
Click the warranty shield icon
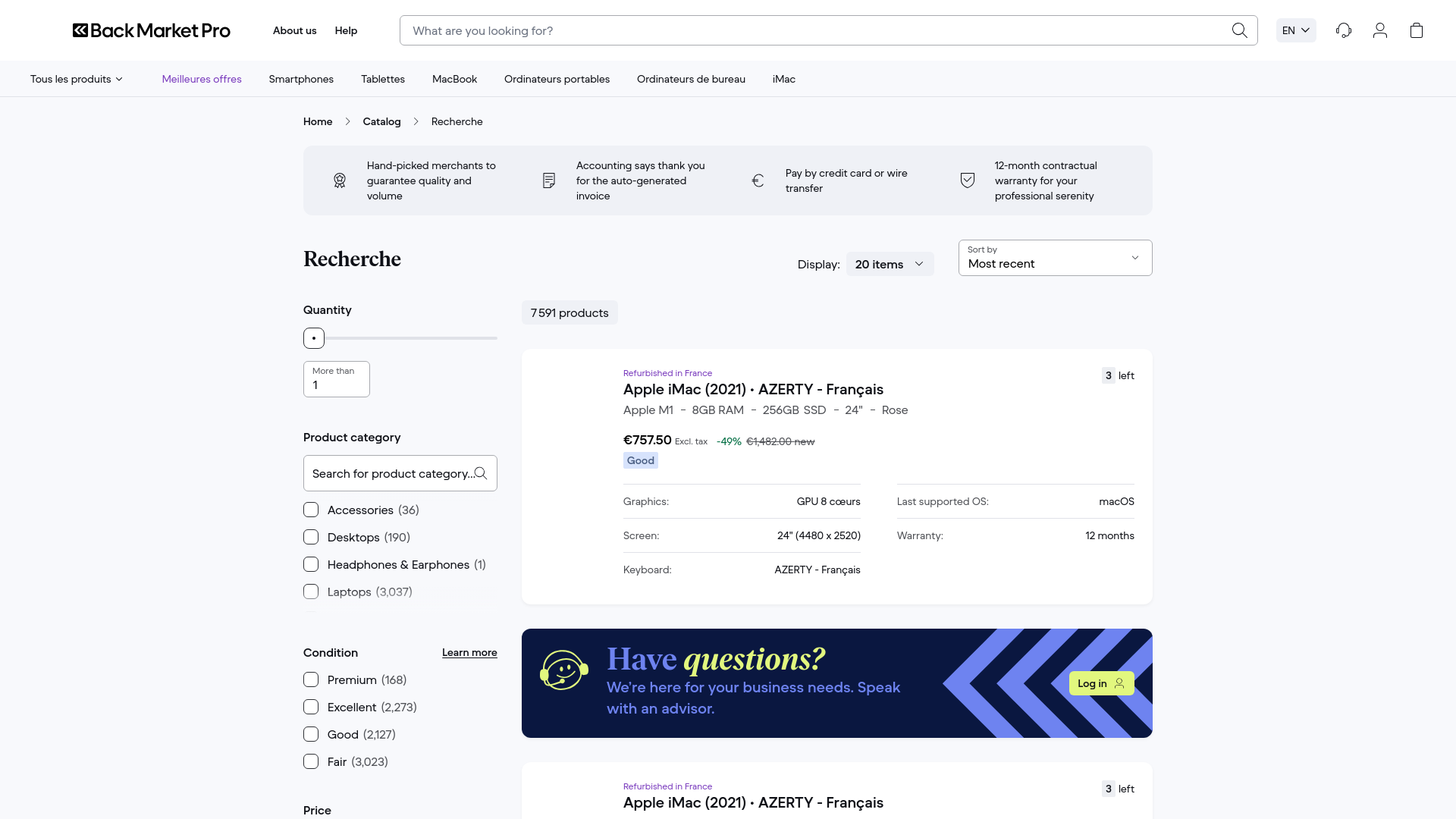[968, 180]
